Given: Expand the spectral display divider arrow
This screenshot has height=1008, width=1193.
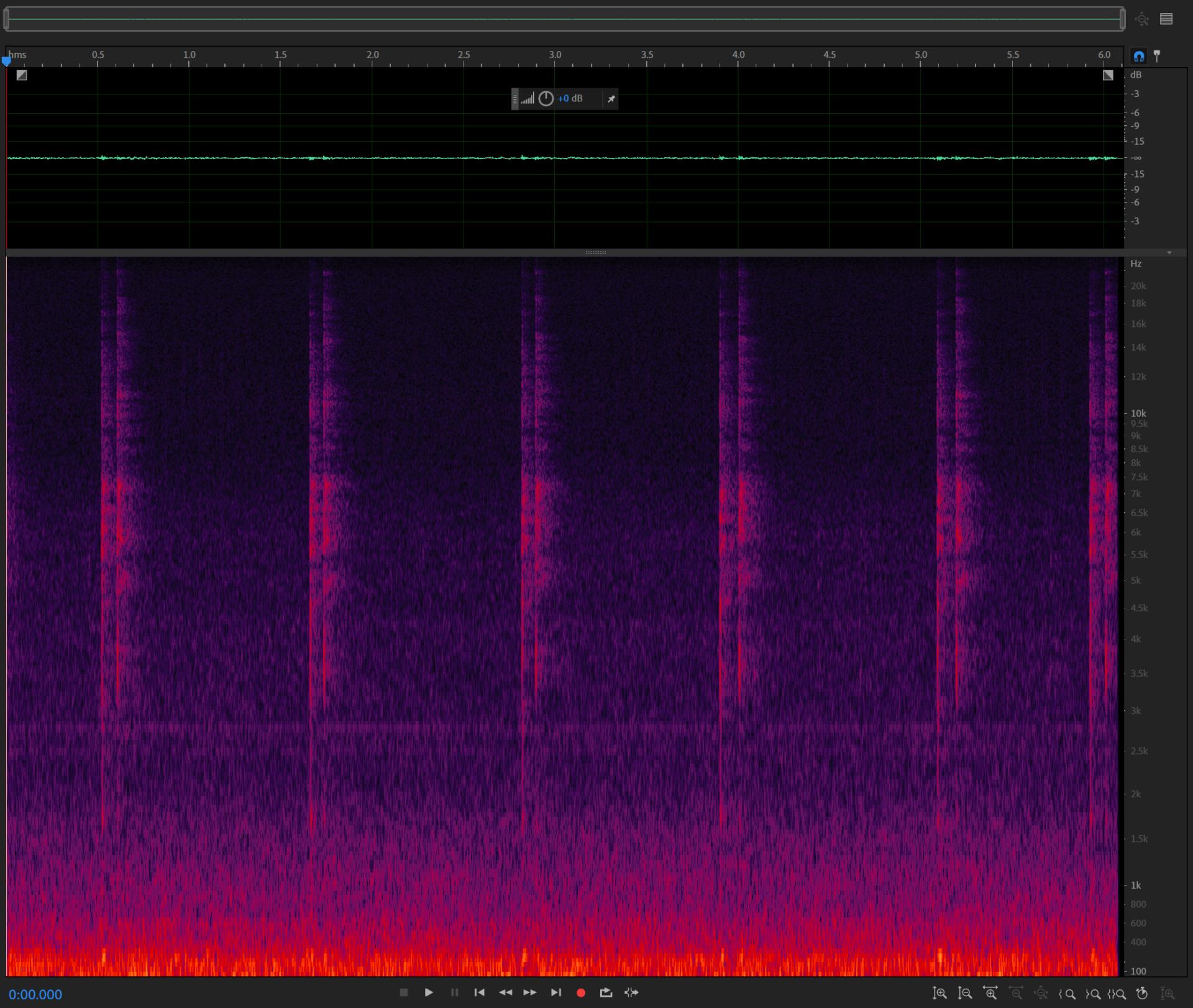Looking at the screenshot, I should pos(1169,253).
